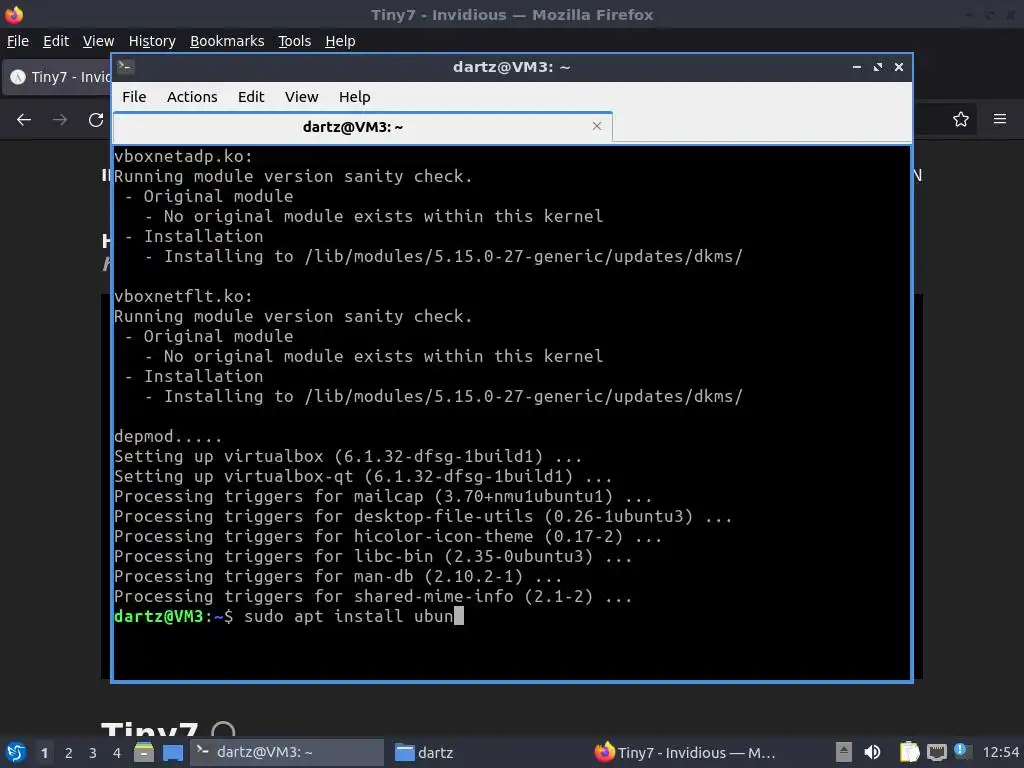This screenshot has width=1024, height=768.
Task: Click the 'vboxnetadp.ko:' output line
Action: click(x=183, y=157)
